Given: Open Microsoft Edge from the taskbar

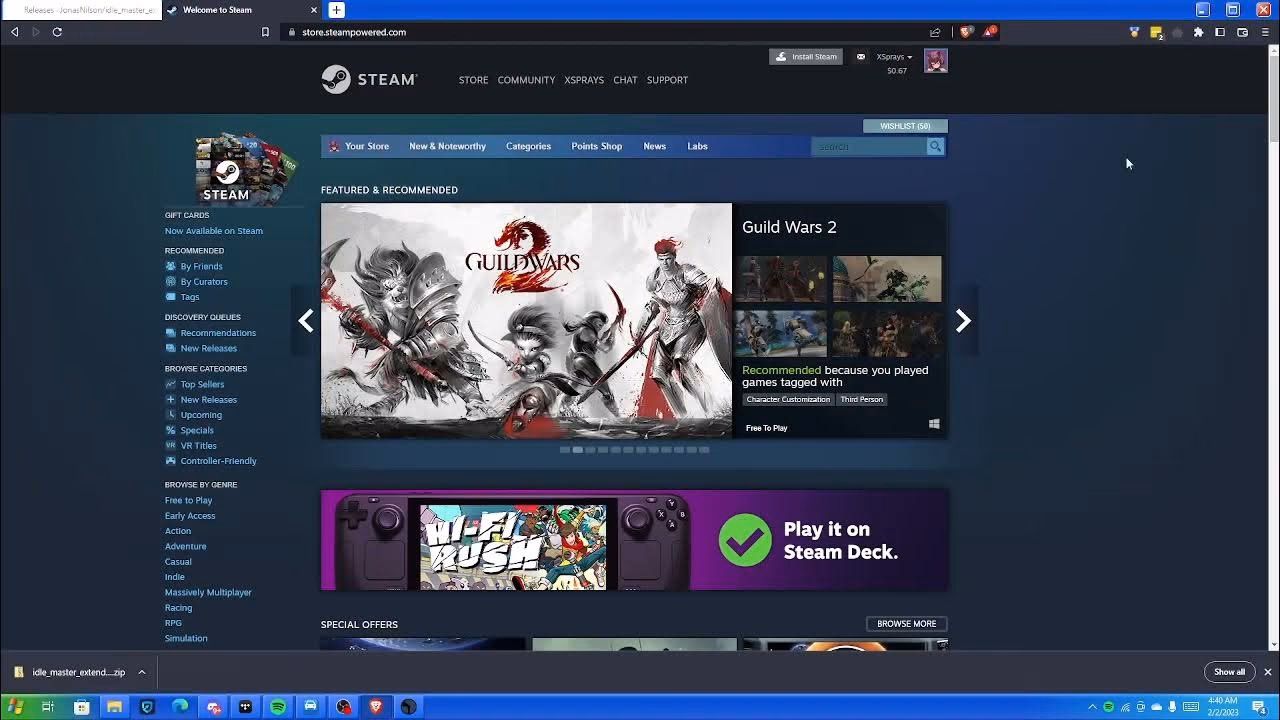Looking at the screenshot, I should pyautogui.click(x=180, y=707).
